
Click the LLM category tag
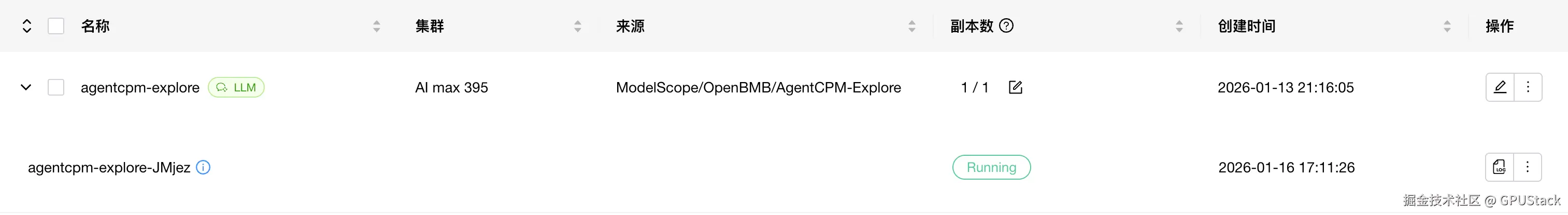pyautogui.click(x=236, y=87)
